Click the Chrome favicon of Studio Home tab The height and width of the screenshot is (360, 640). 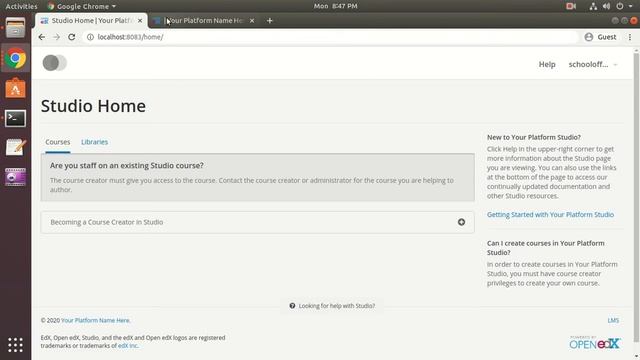click(x=44, y=20)
